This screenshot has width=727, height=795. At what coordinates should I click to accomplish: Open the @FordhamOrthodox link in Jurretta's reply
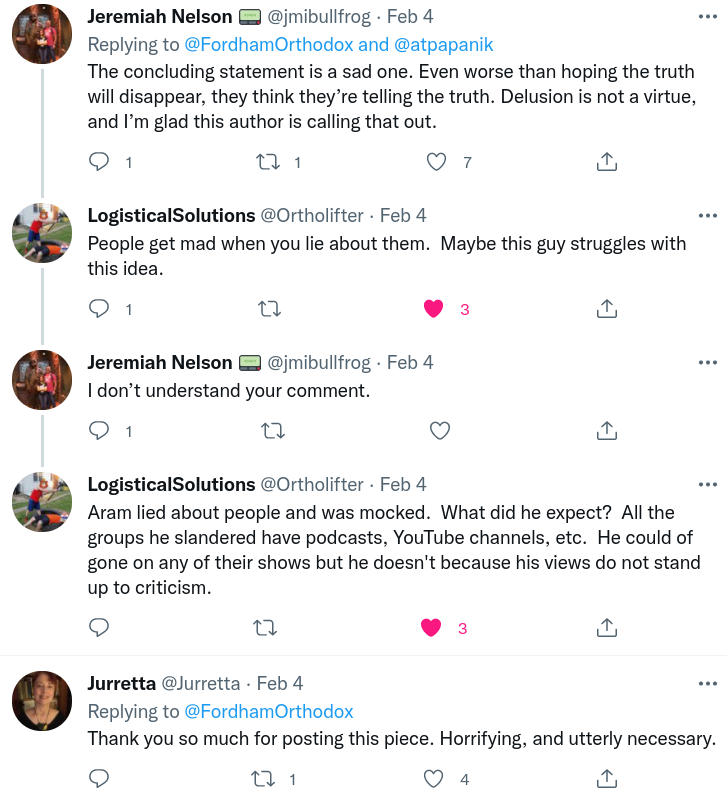coord(269,711)
